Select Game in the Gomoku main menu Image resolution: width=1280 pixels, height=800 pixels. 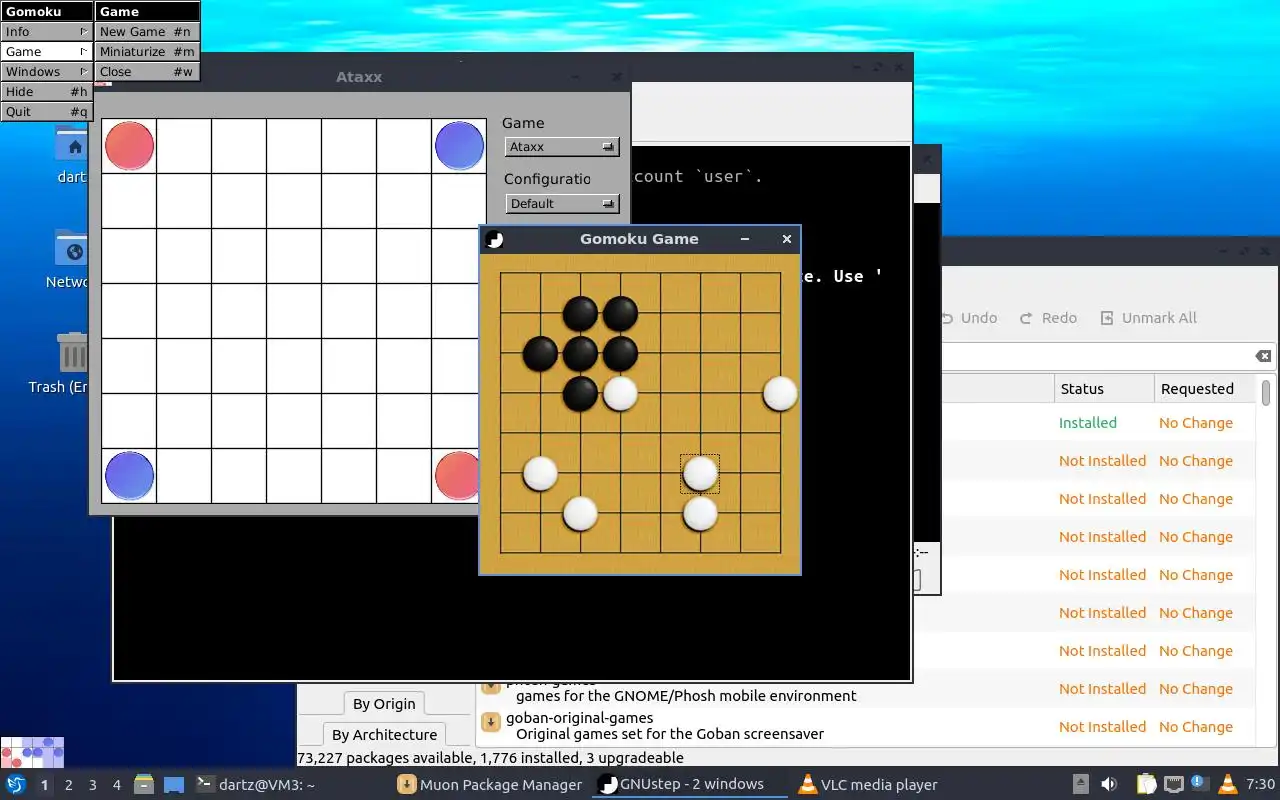point(46,51)
